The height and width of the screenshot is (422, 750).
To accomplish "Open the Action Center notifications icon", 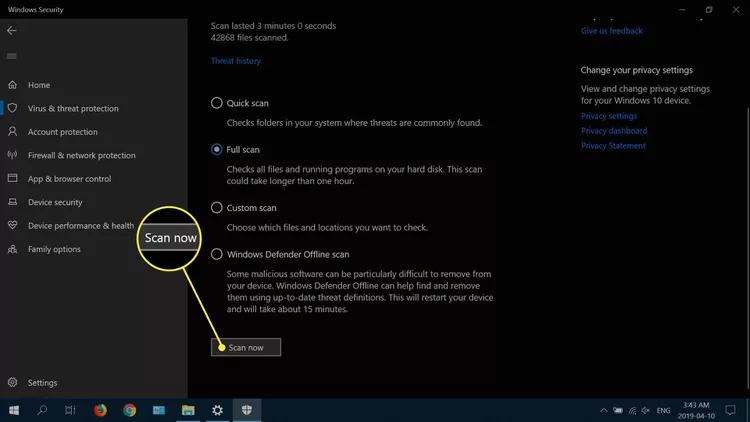I will click(730, 410).
